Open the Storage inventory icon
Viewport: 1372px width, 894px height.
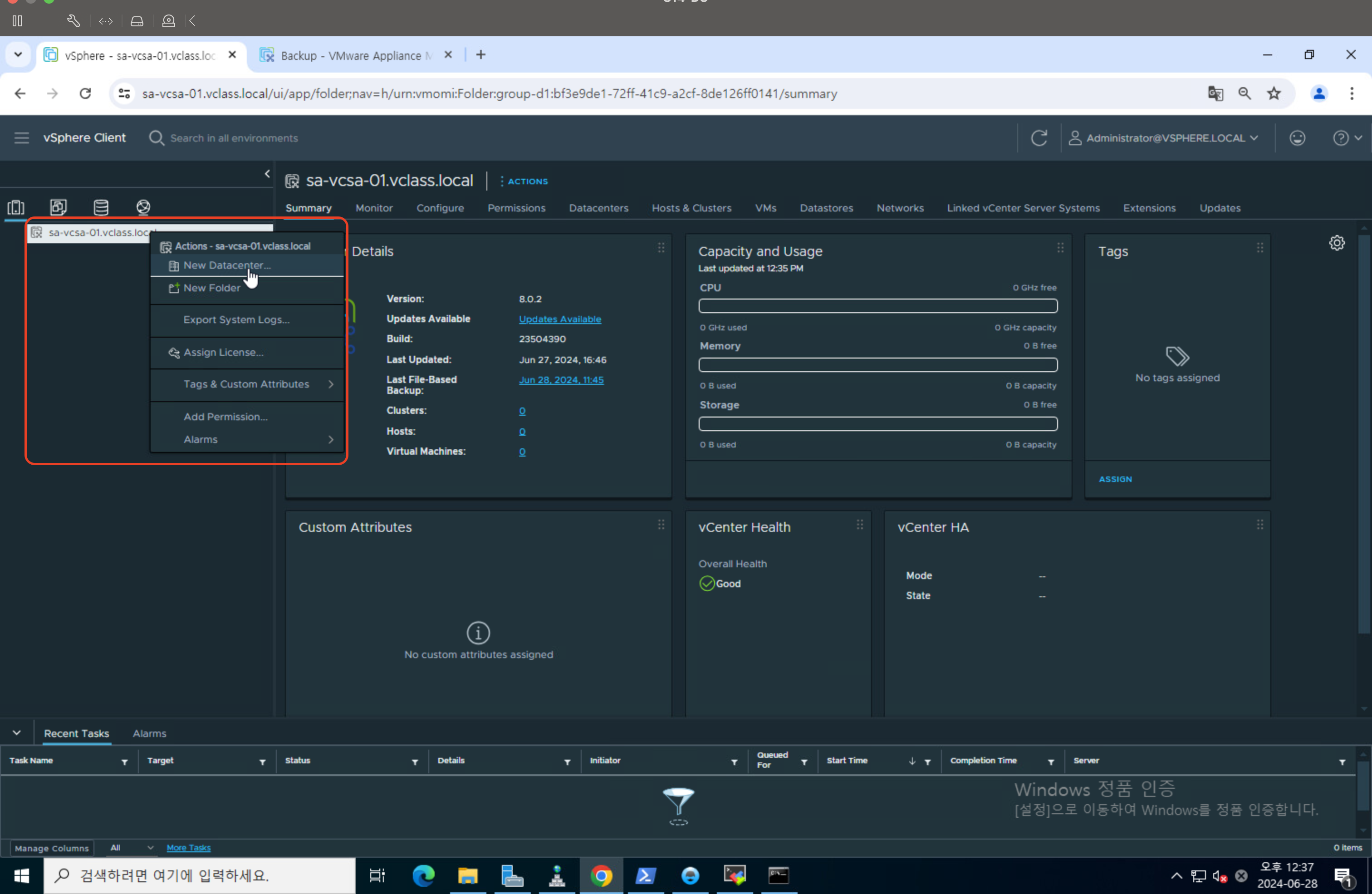click(101, 207)
